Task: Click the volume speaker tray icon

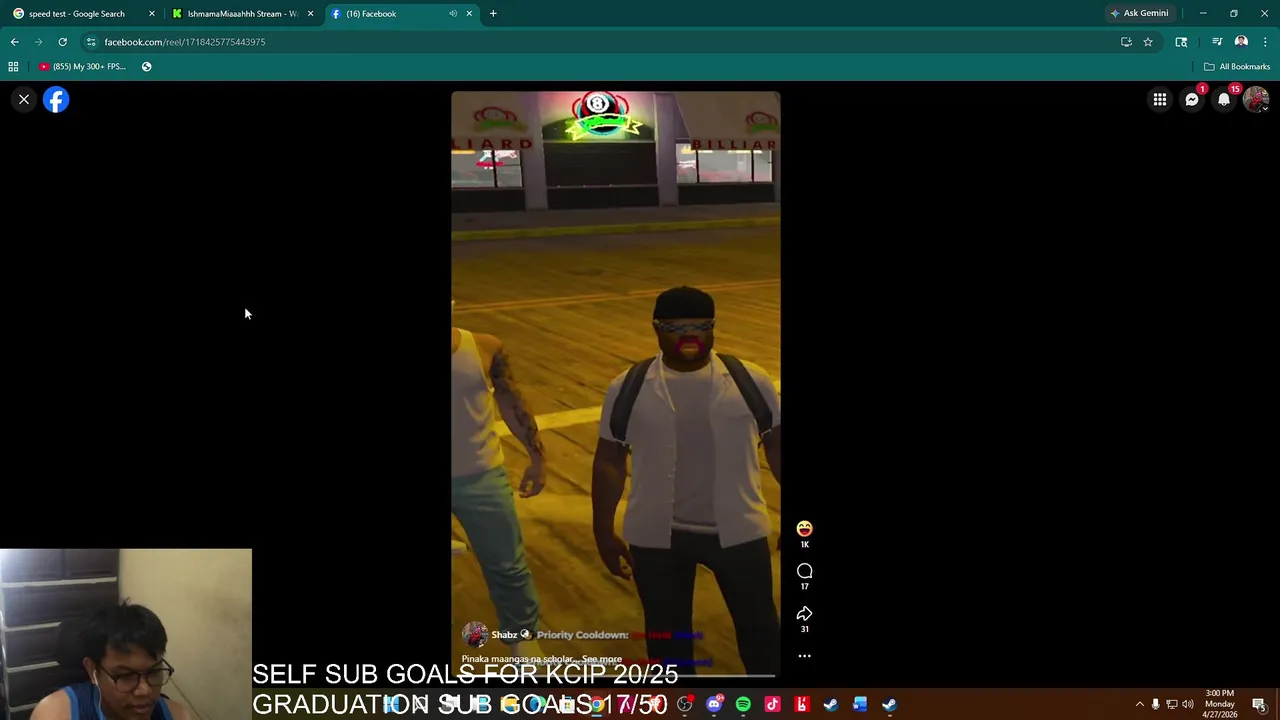Action: coord(1187,705)
